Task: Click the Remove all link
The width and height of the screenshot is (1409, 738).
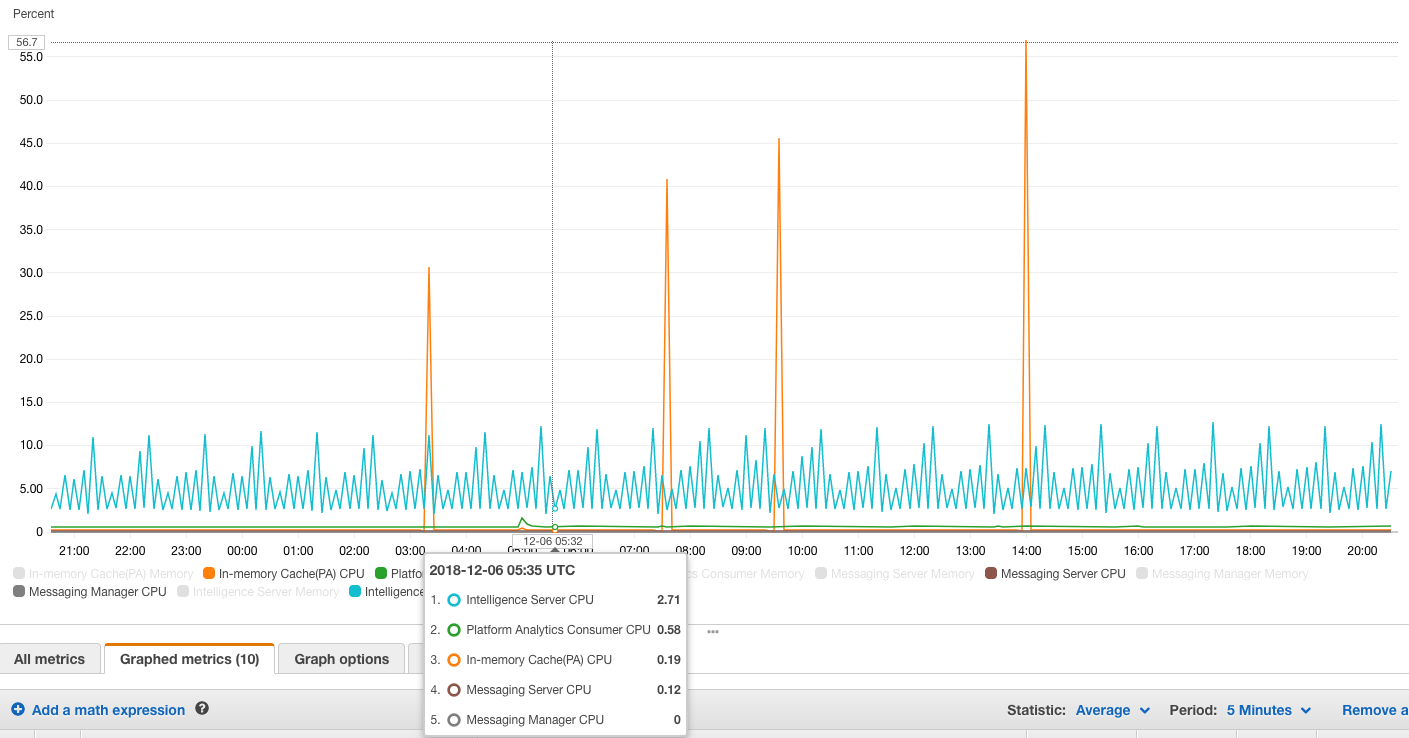Action: coord(1374,710)
